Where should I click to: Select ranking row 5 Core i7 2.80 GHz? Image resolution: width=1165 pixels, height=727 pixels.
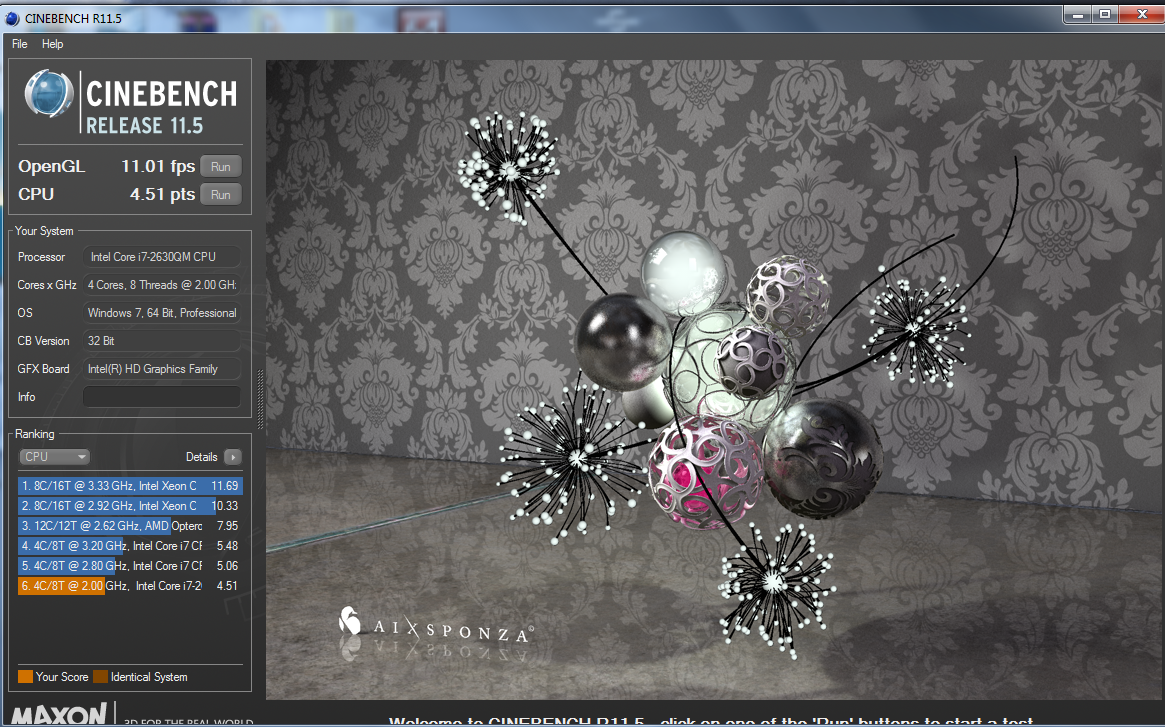(x=130, y=566)
